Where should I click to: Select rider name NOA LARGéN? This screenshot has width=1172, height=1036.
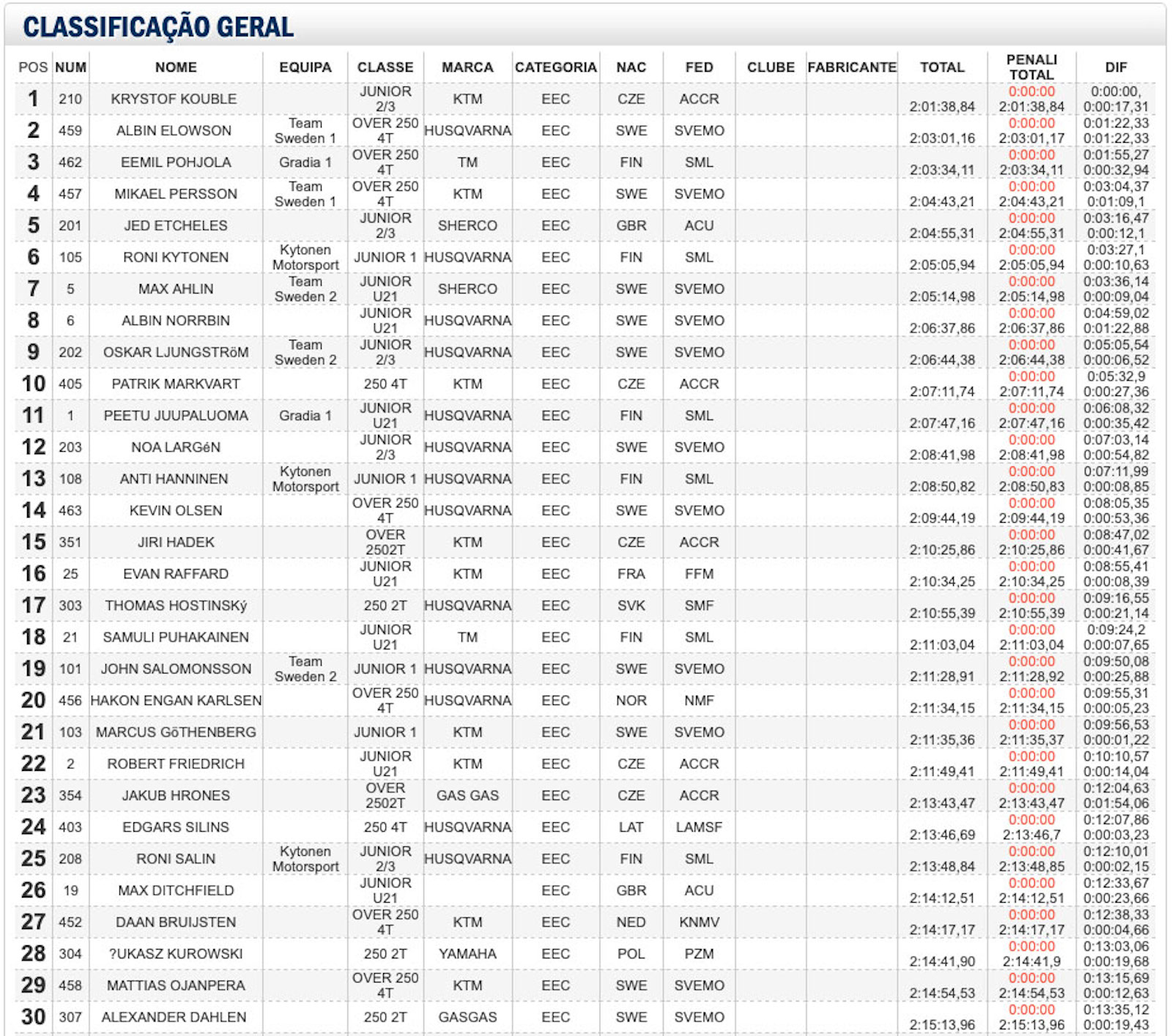point(176,447)
